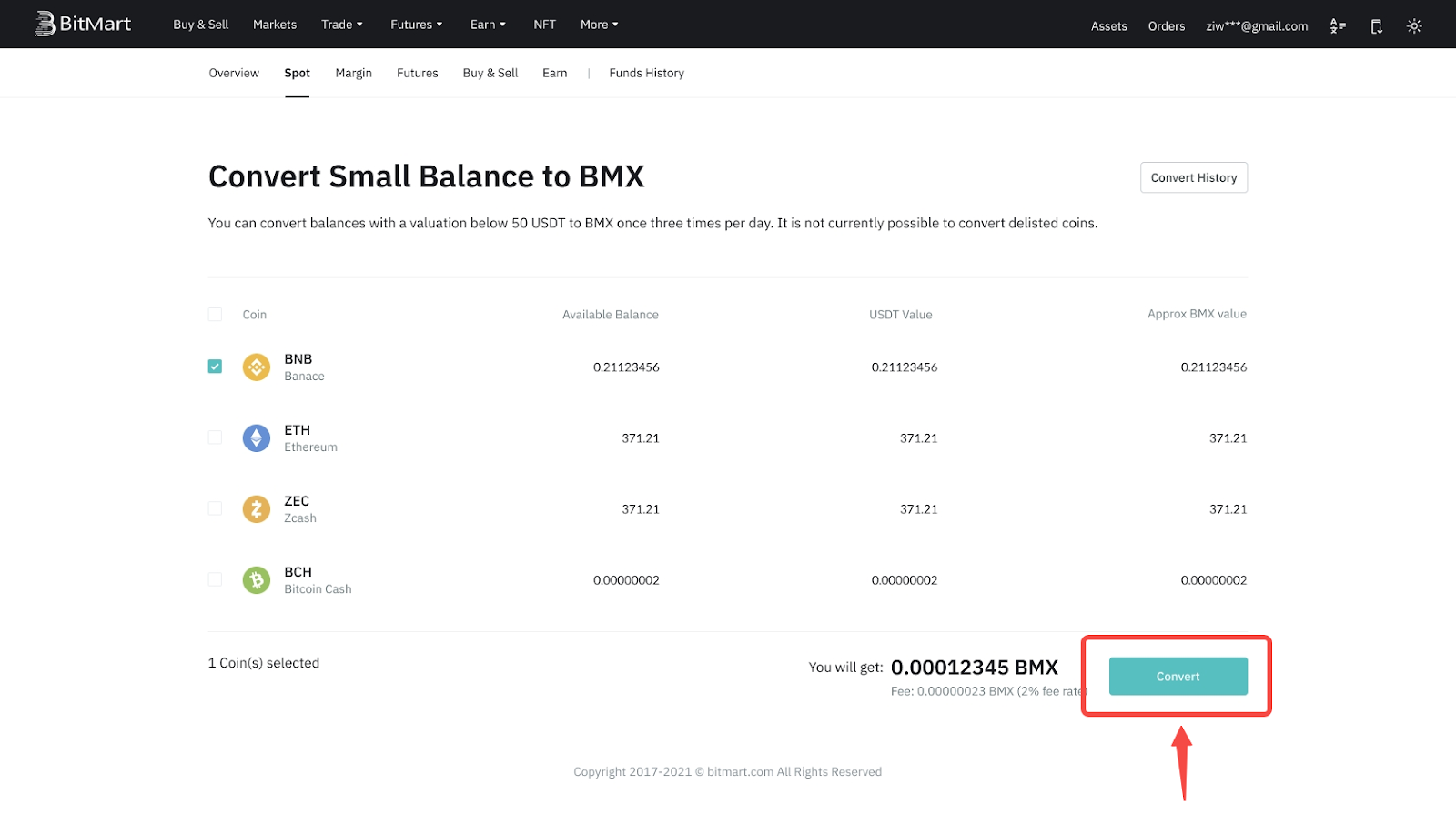Open the app download icon
The height and width of the screenshot is (814, 1456).
tap(1377, 26)
